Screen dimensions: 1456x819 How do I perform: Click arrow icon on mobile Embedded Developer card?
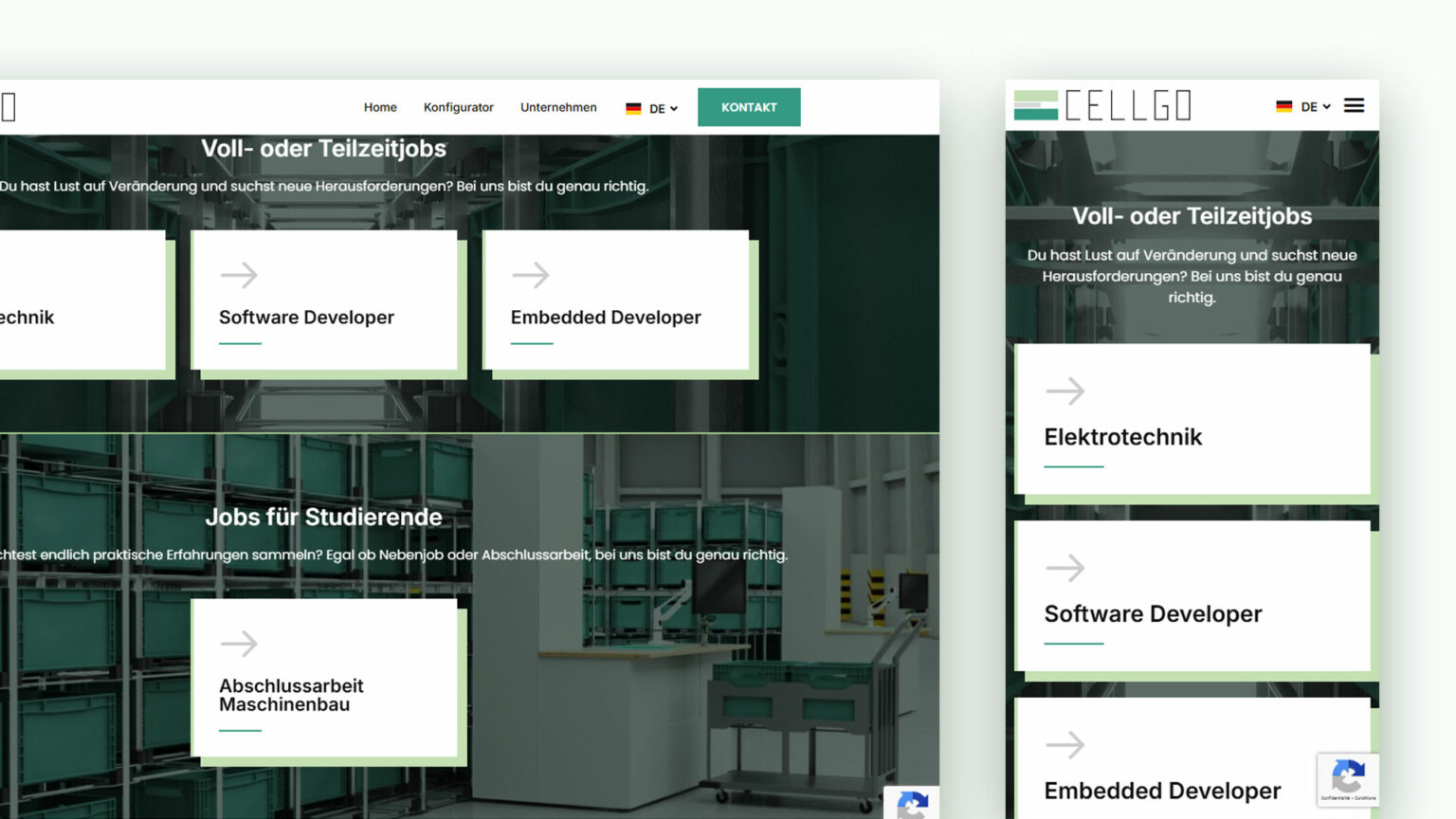tap(1065, 745)
